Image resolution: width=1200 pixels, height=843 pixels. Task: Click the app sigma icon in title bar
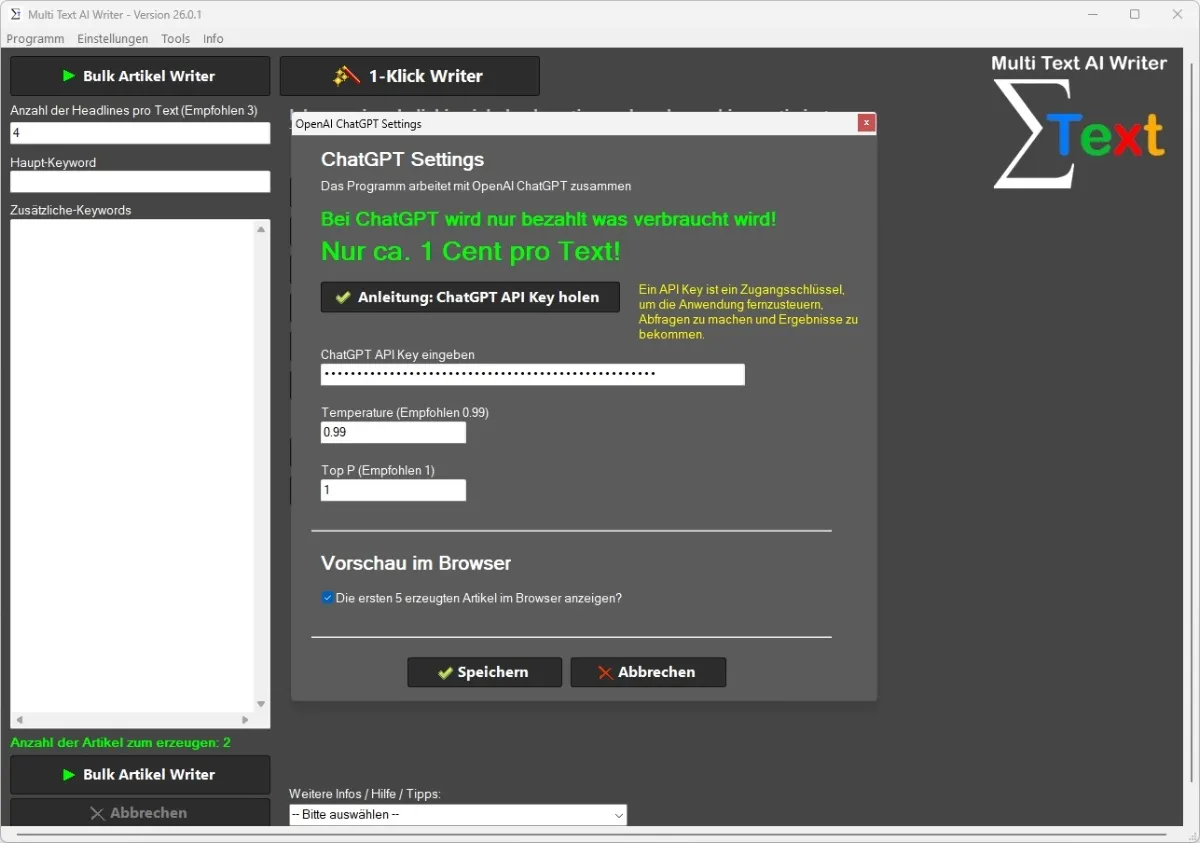[16, 14]
